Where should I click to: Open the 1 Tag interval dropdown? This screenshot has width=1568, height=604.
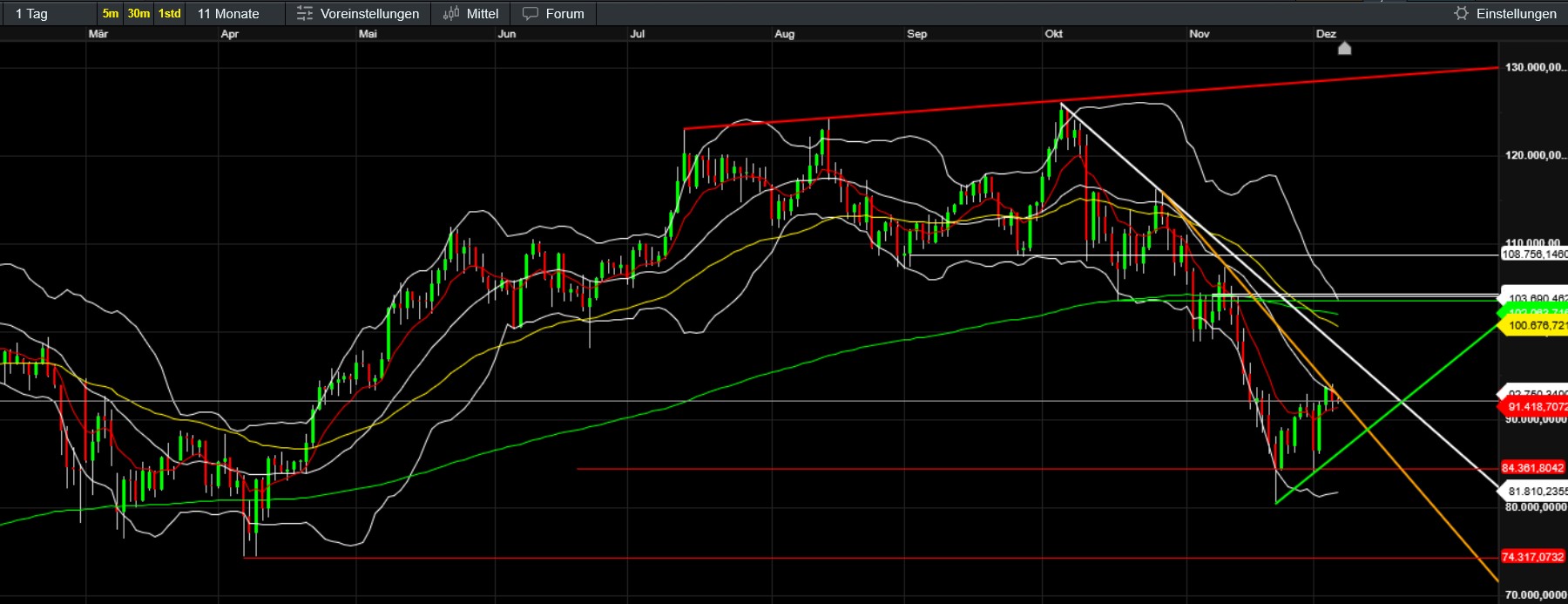click(x=32, y=13)
